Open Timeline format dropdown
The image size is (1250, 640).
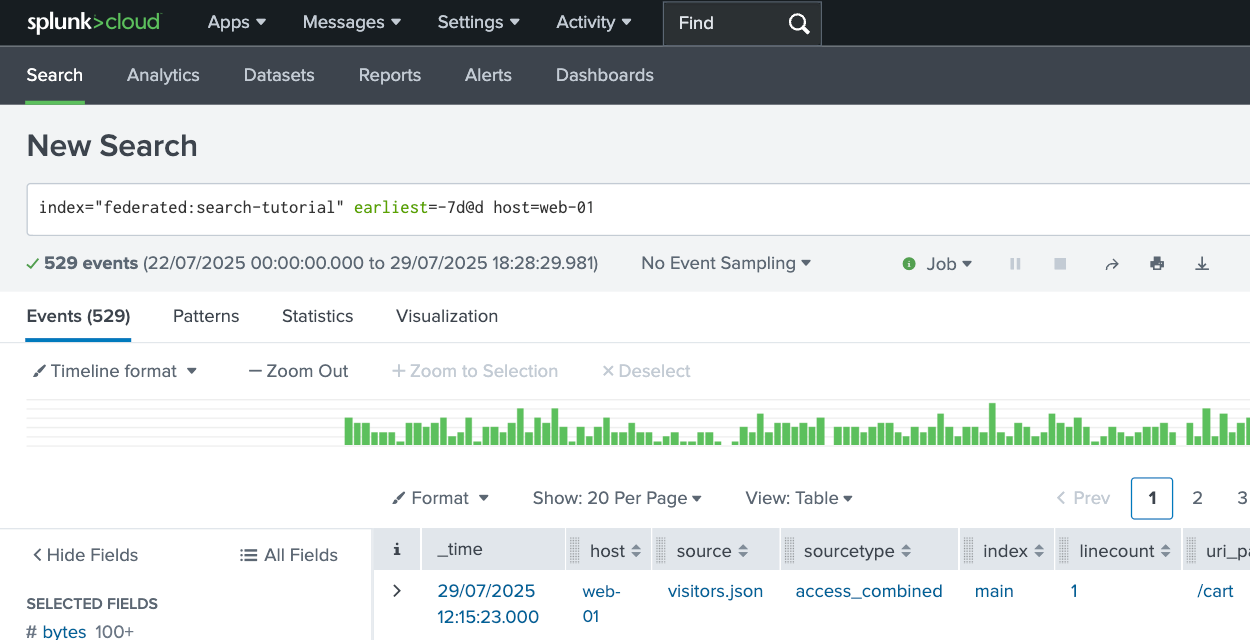tap(115, 371)
